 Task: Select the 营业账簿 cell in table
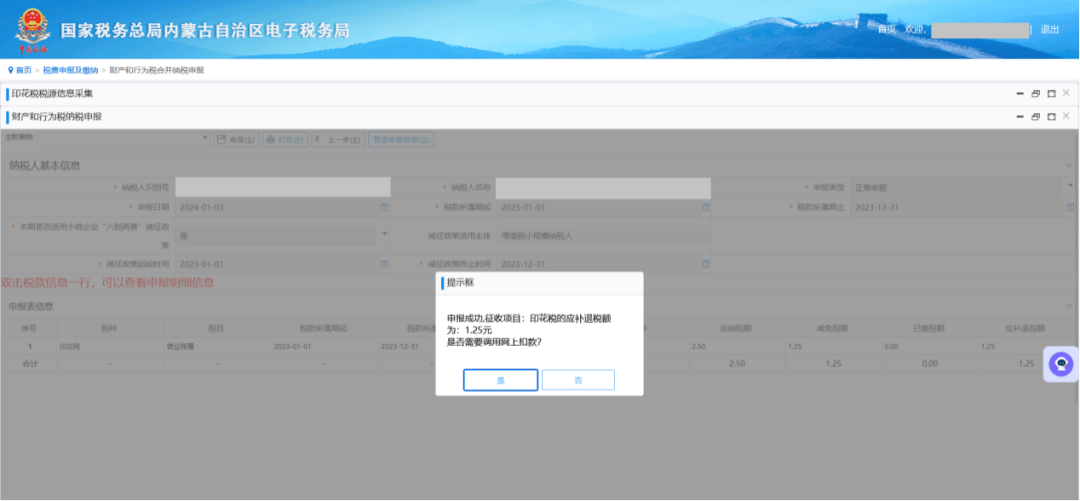tap(218, 347)
